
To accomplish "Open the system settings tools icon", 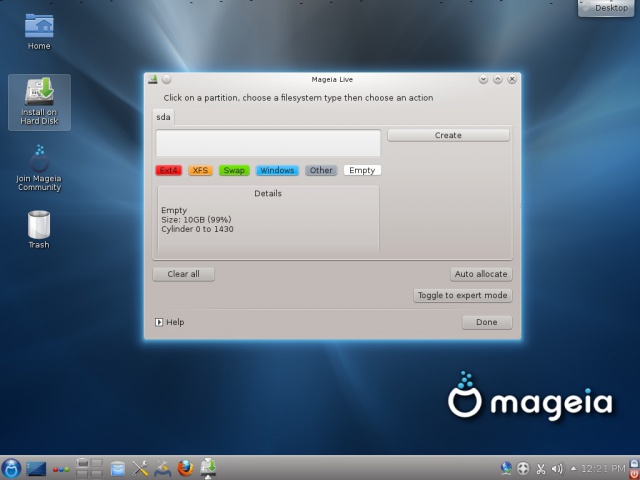I will (140, 469).
